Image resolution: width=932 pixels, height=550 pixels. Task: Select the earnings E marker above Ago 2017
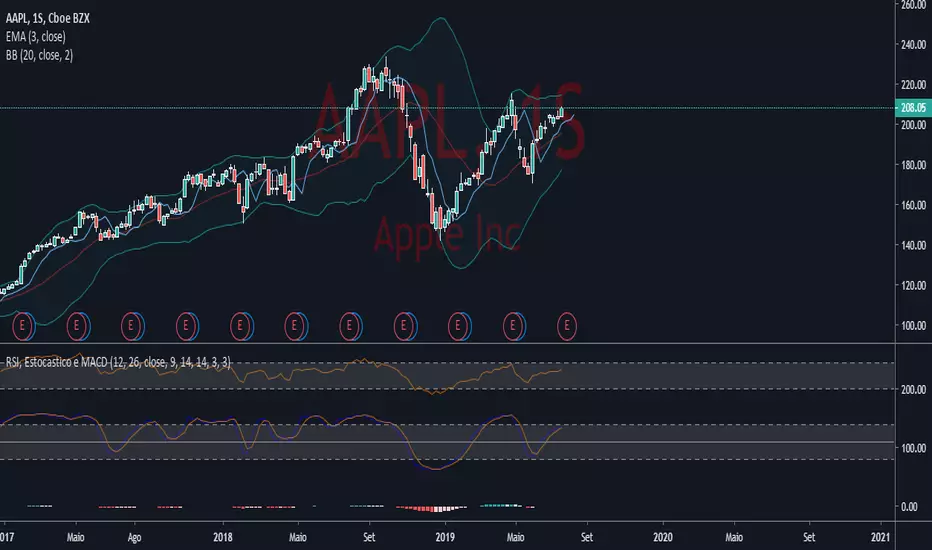point(131,326)
